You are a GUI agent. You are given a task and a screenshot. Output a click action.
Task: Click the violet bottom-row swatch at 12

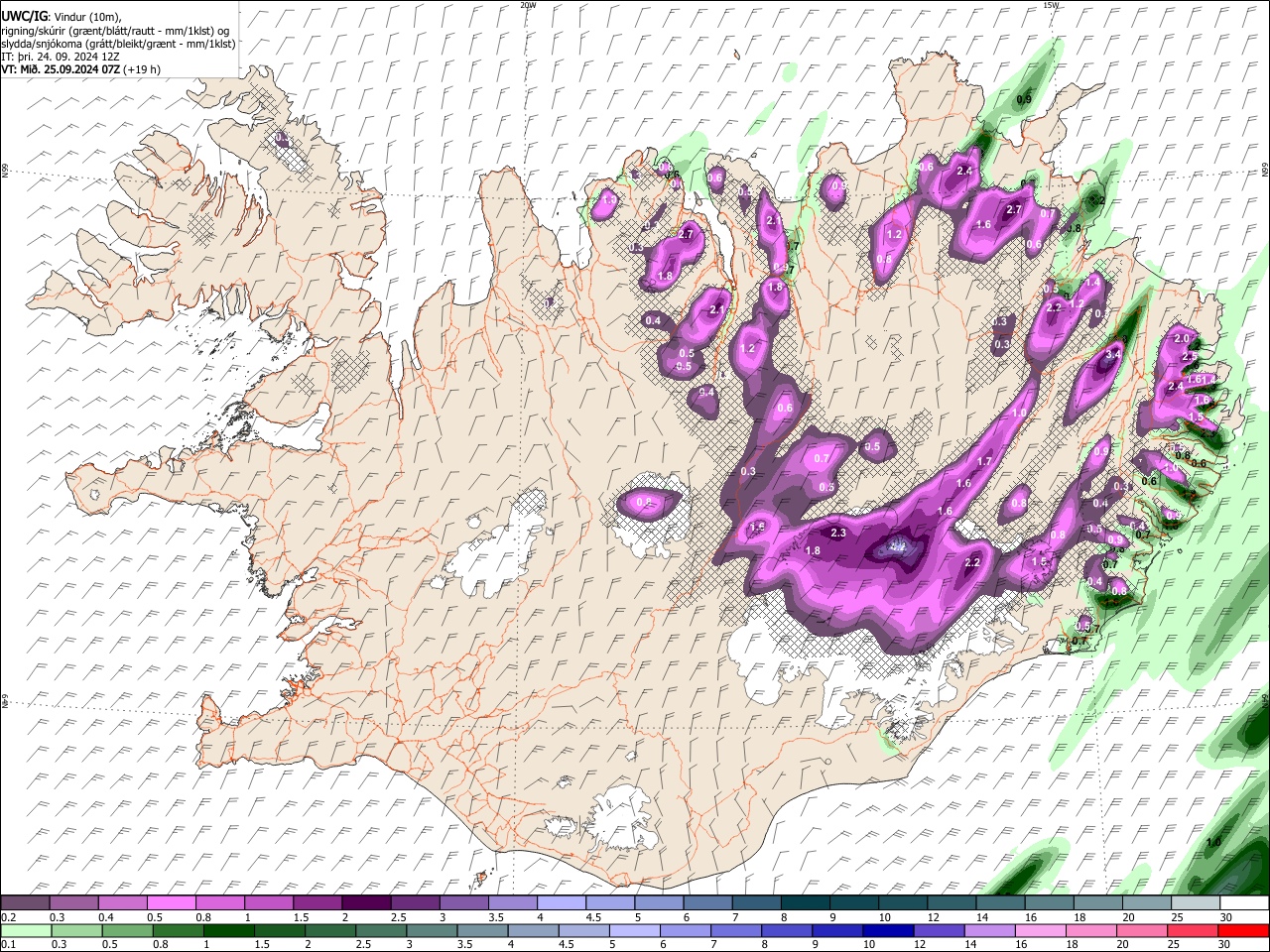coord(938,930)
